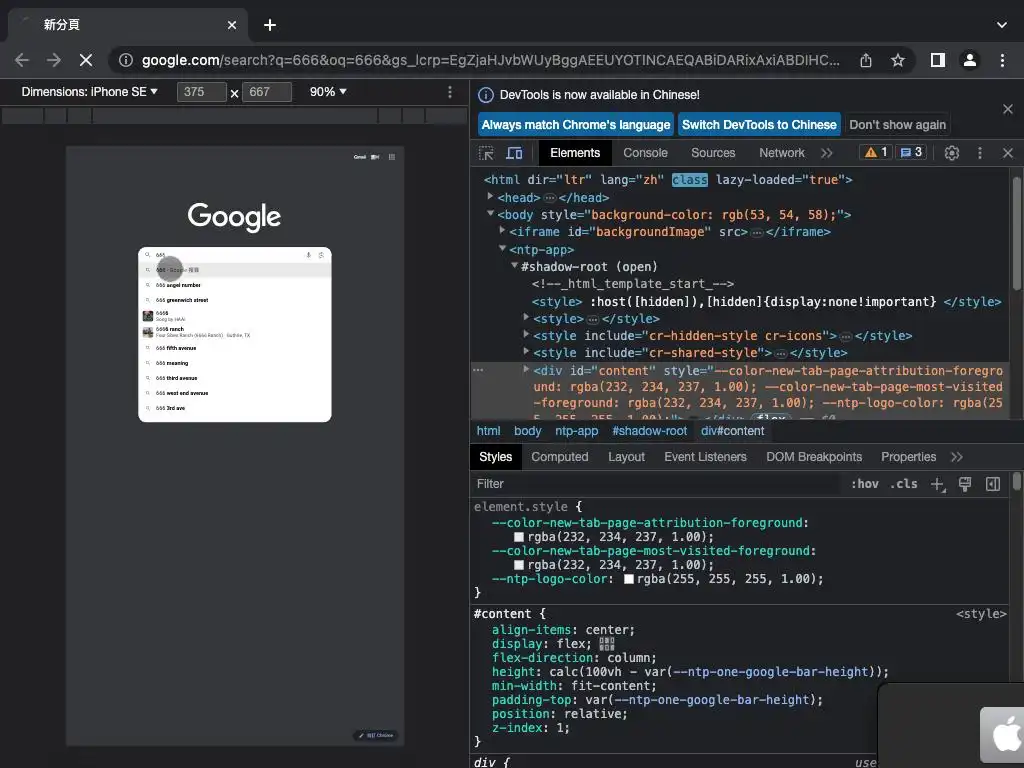Open the flexbox editor icon beside display: flex
Screen dimensions: 1024x768
(607, 644)
